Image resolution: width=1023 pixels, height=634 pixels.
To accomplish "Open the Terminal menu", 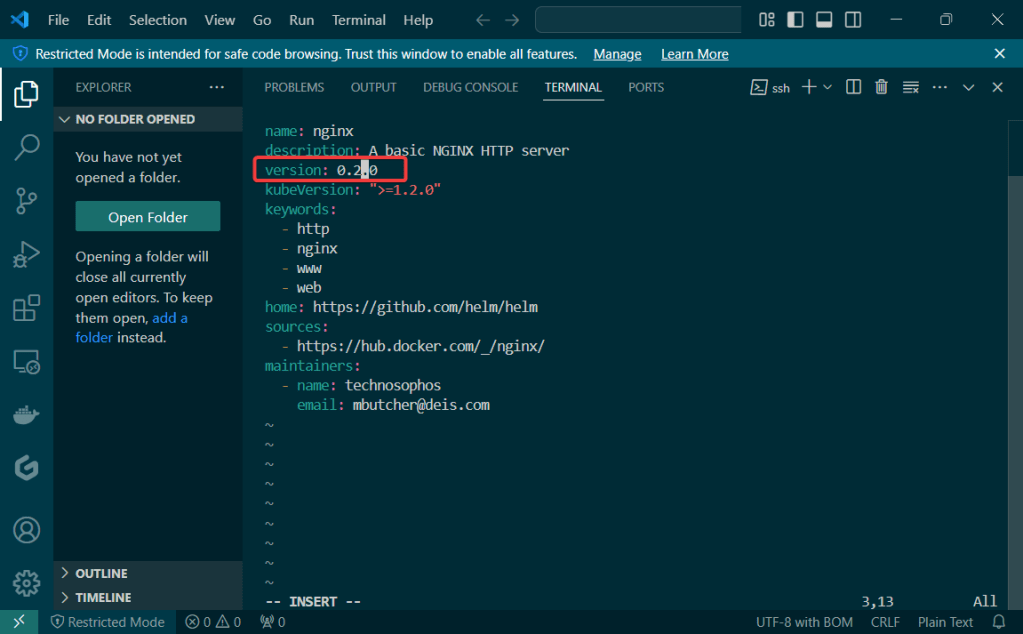I will tap(359, 20).
